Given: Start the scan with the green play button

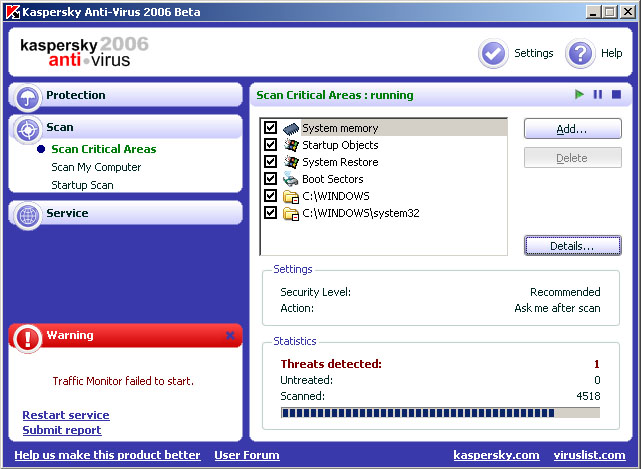Looking at the screenshot, I should [x=579, y=94].
